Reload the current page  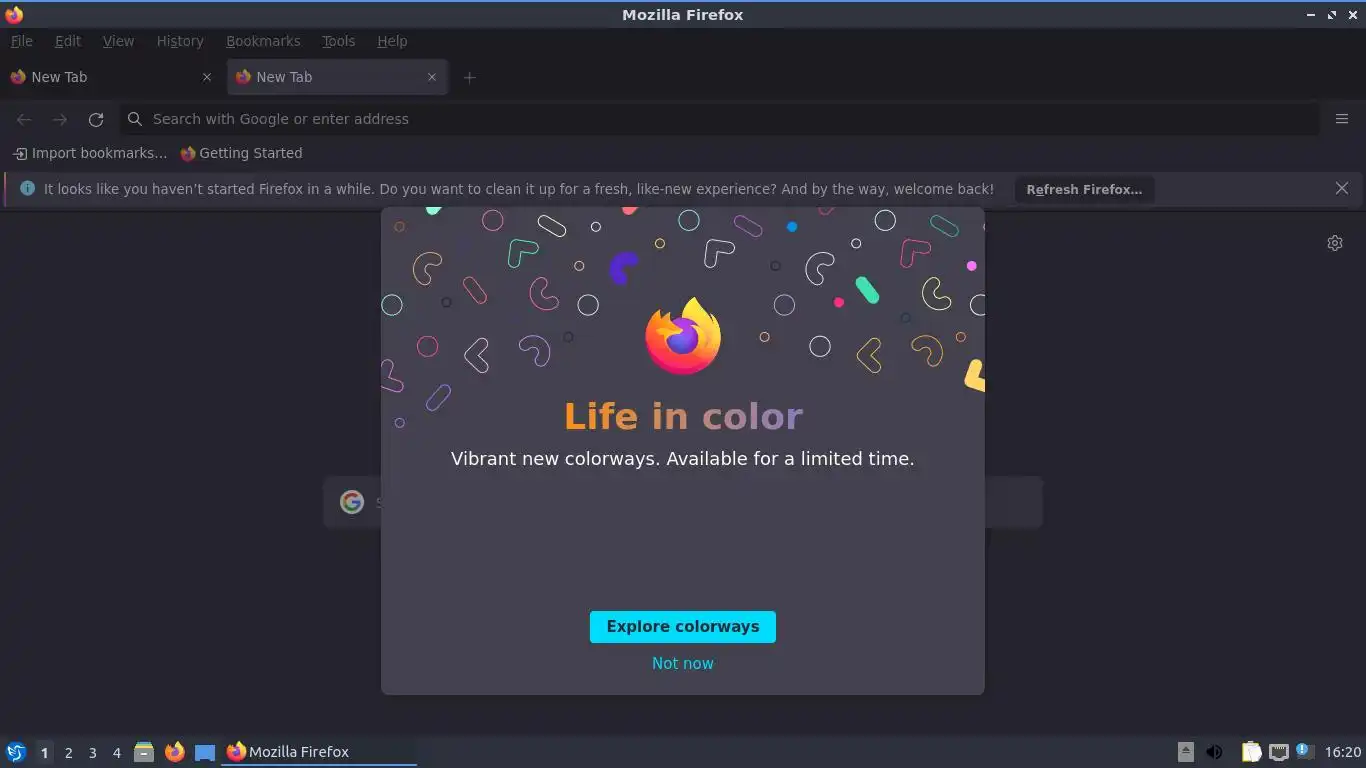(96, 119)
